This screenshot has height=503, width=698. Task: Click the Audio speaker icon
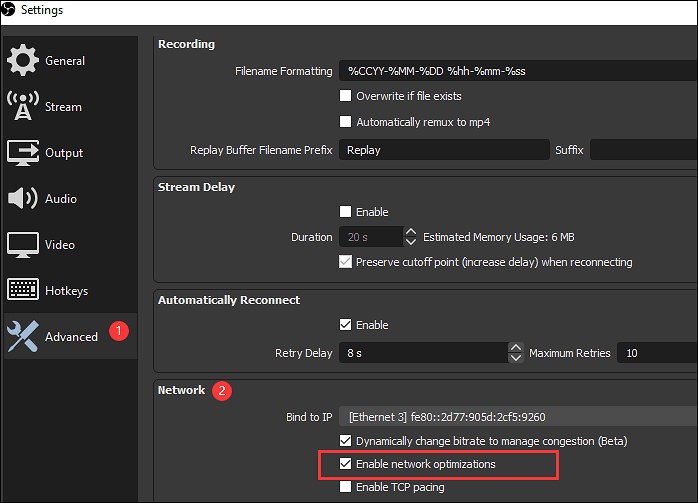pyautogui.click(x=23, y=199)
